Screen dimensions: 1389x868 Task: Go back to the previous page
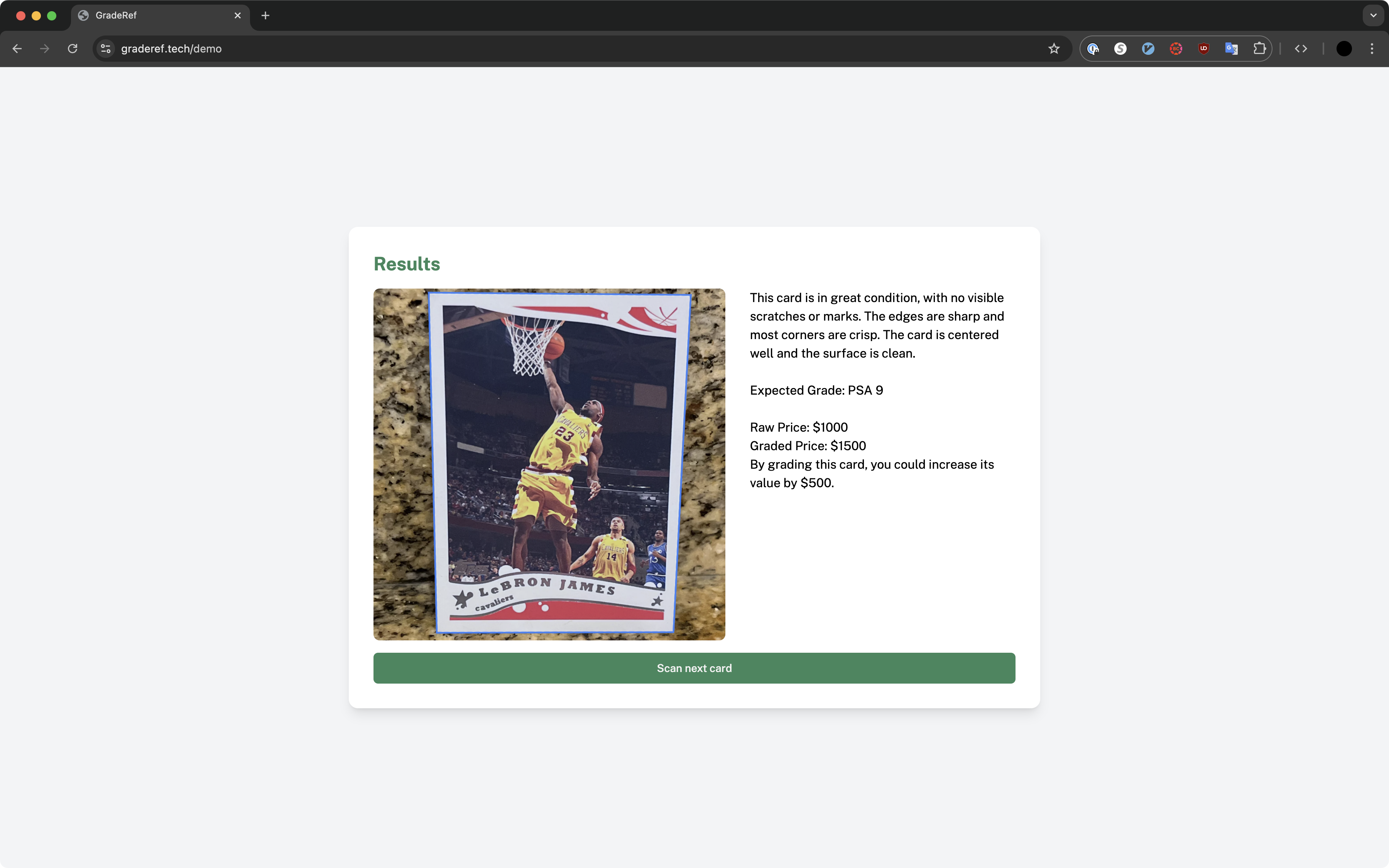(x=17, y=49)
